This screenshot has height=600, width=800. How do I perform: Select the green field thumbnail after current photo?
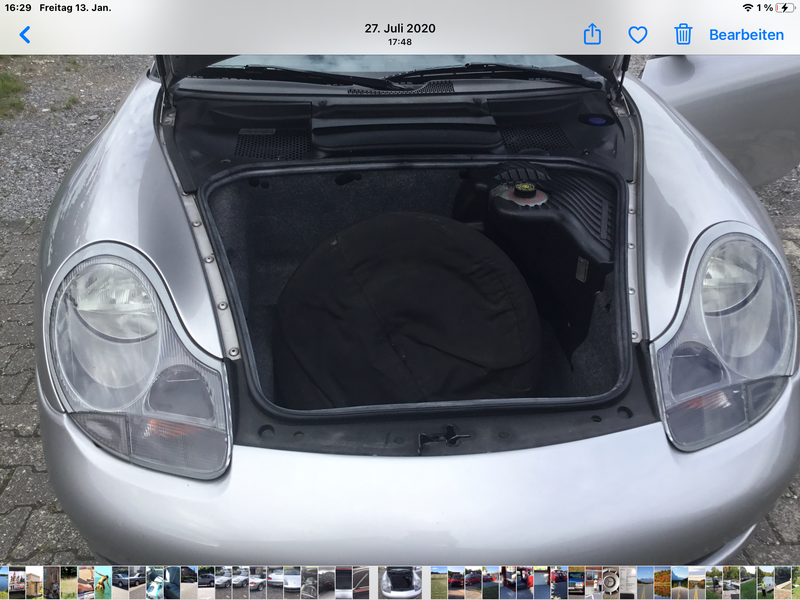click(x=439, y=583)
